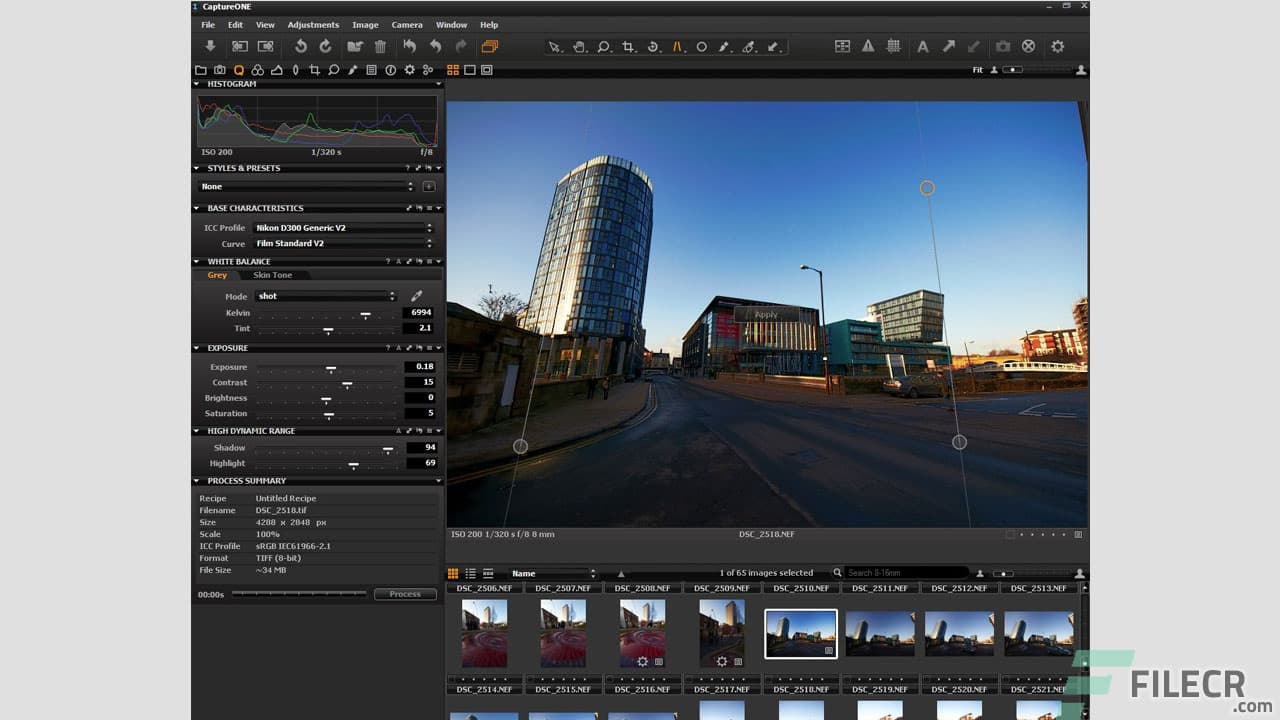Open the Adjustments menu
The height and width of the screenshot is (720, 1280).
coord(313,24)
